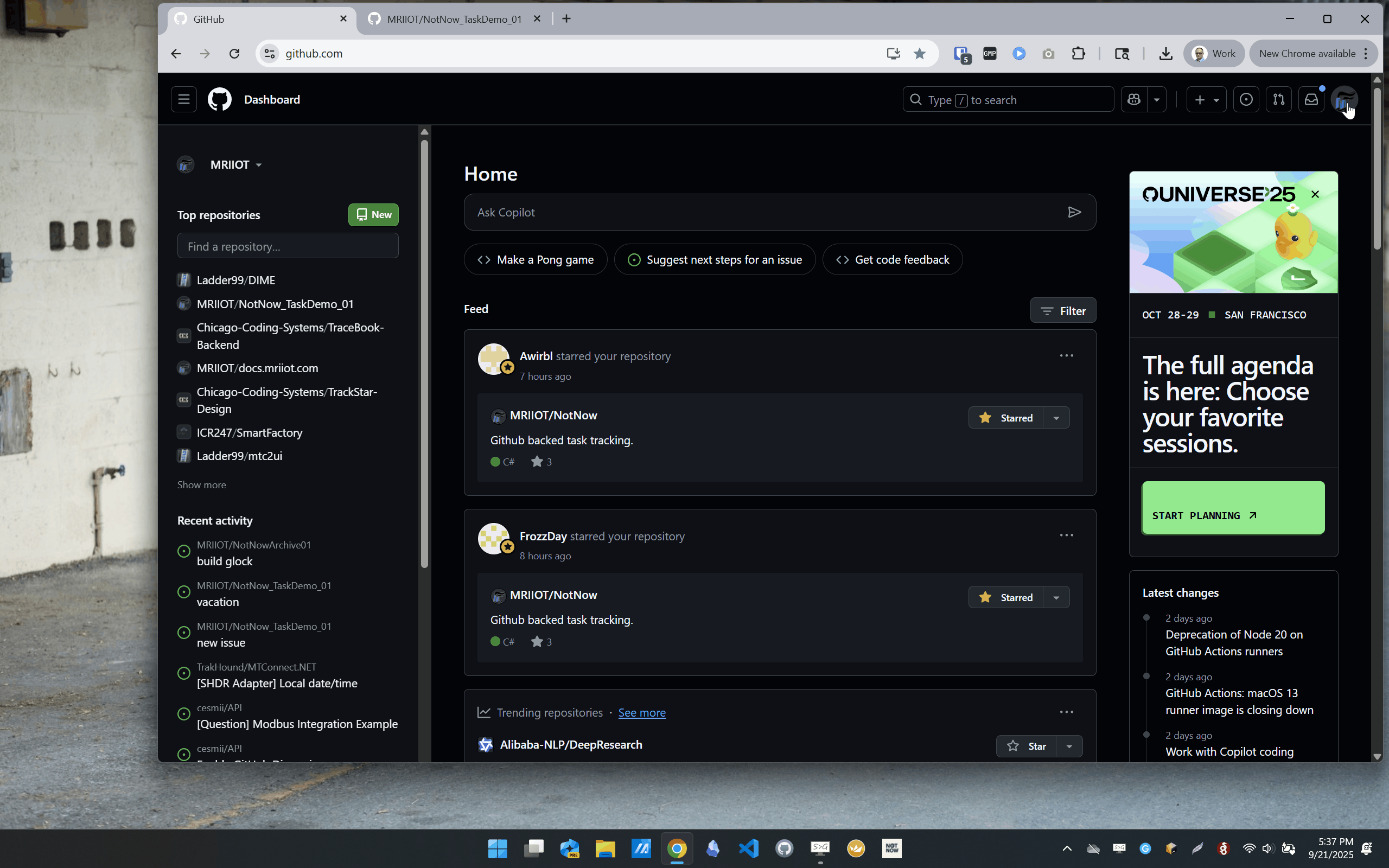Viewport: 1389px width, 868px height.
Task: Open the site information icon beside github.com
Action: pos(269,53)
